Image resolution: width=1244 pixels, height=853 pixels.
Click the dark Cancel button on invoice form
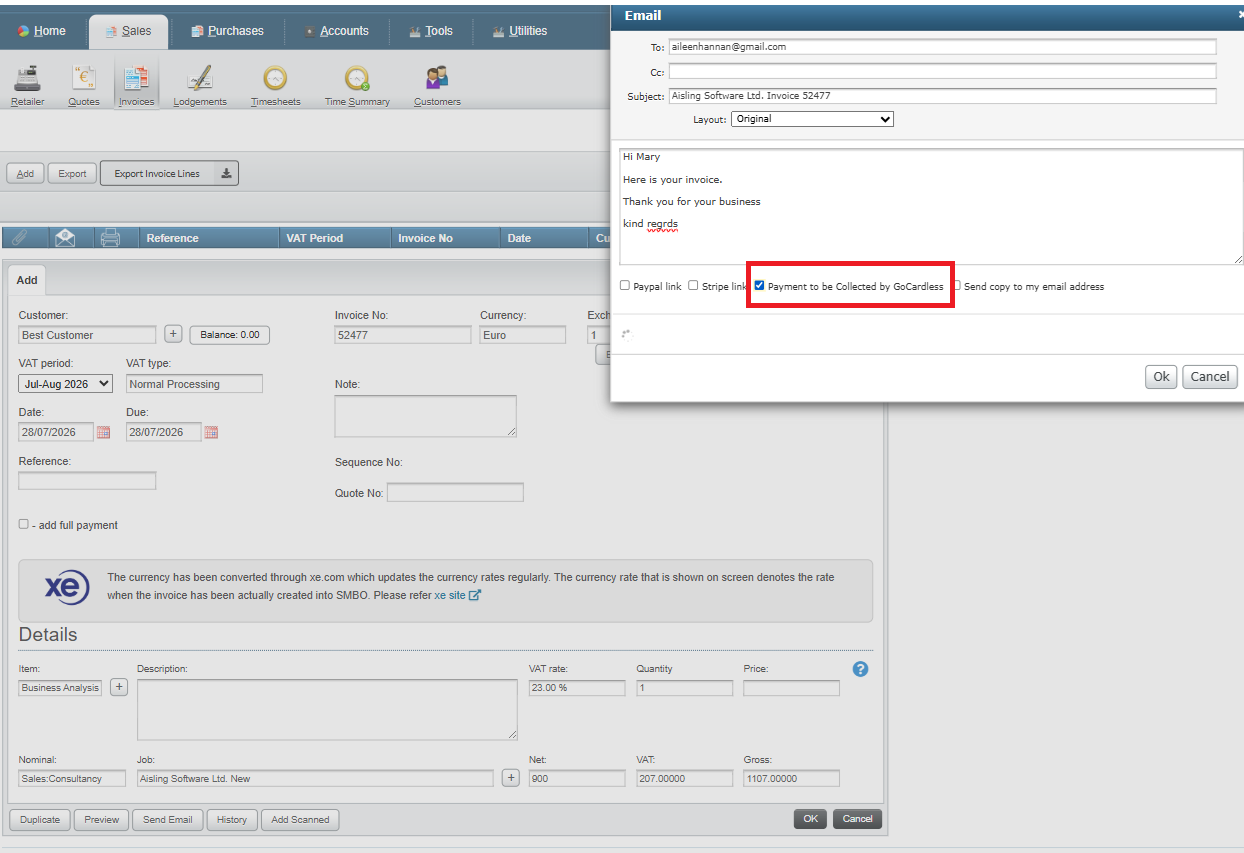pyautogui.click(x=858, y=819)
